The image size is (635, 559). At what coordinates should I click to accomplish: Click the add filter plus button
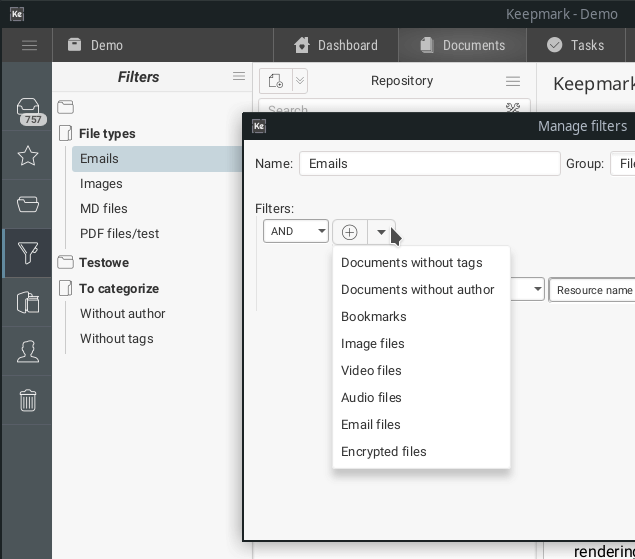click(350, 232)
